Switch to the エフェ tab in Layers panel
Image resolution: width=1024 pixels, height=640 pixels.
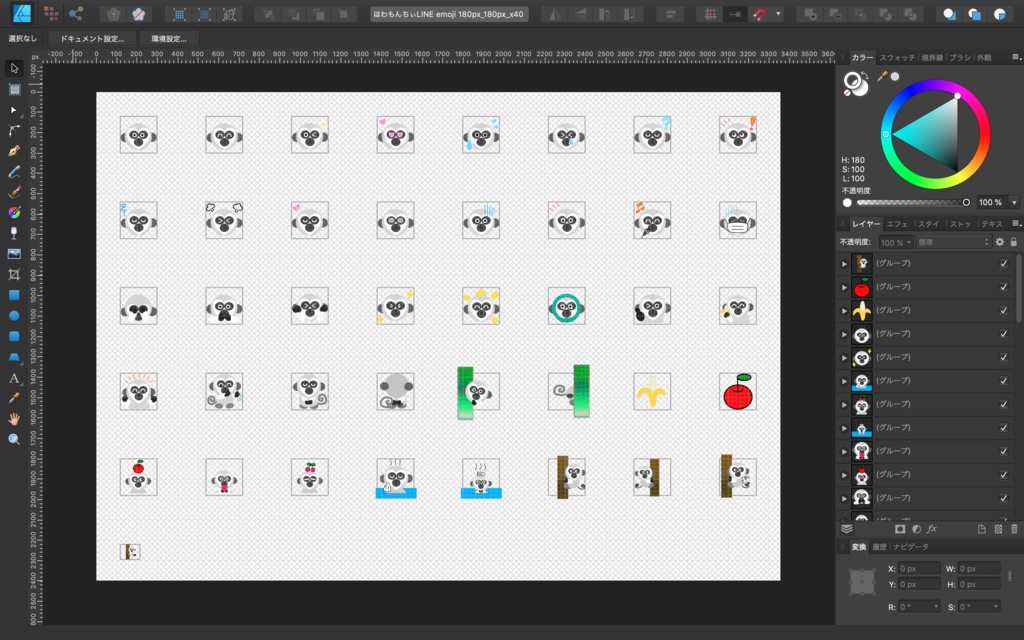click(897, 224)
